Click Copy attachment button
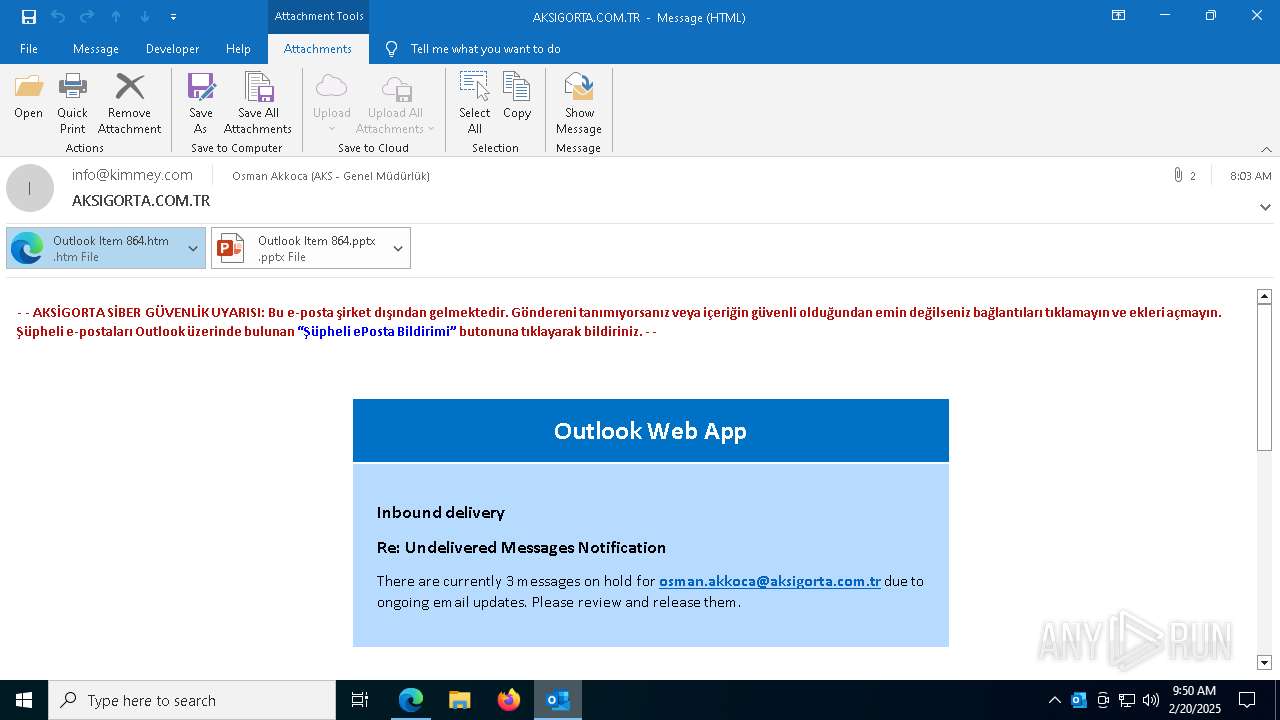The width and height of the screenshot is (1280, 720). click(x=517, y=98)
